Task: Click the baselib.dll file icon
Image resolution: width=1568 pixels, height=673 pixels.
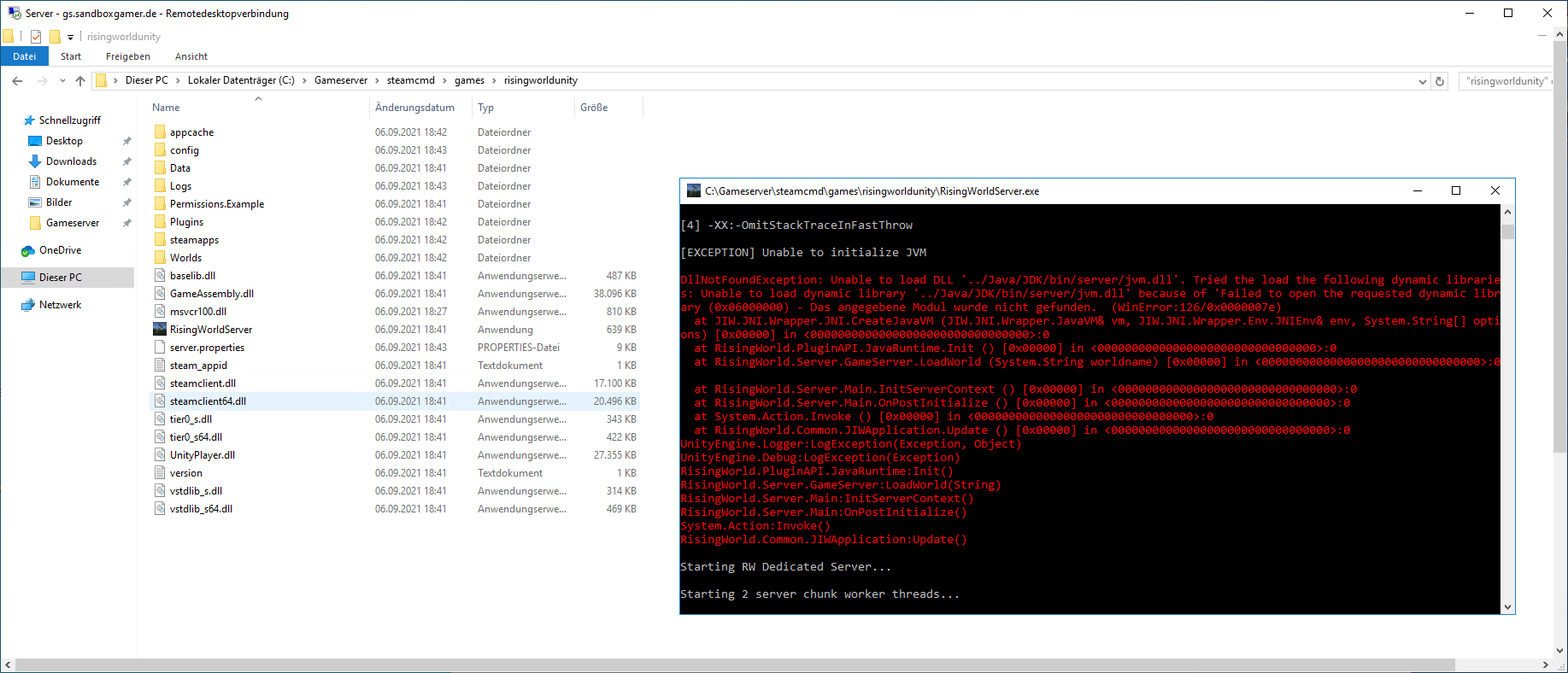Action: [x=160, y=276]
